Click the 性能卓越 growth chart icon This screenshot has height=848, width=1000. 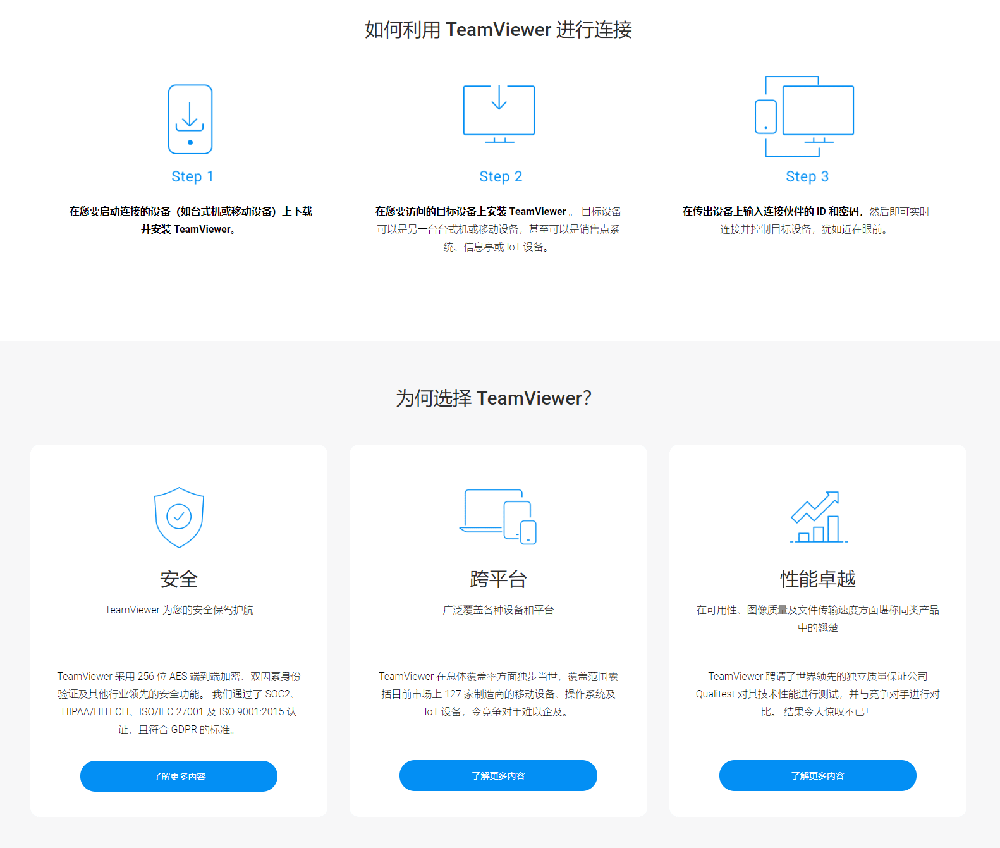coord(817,516)
